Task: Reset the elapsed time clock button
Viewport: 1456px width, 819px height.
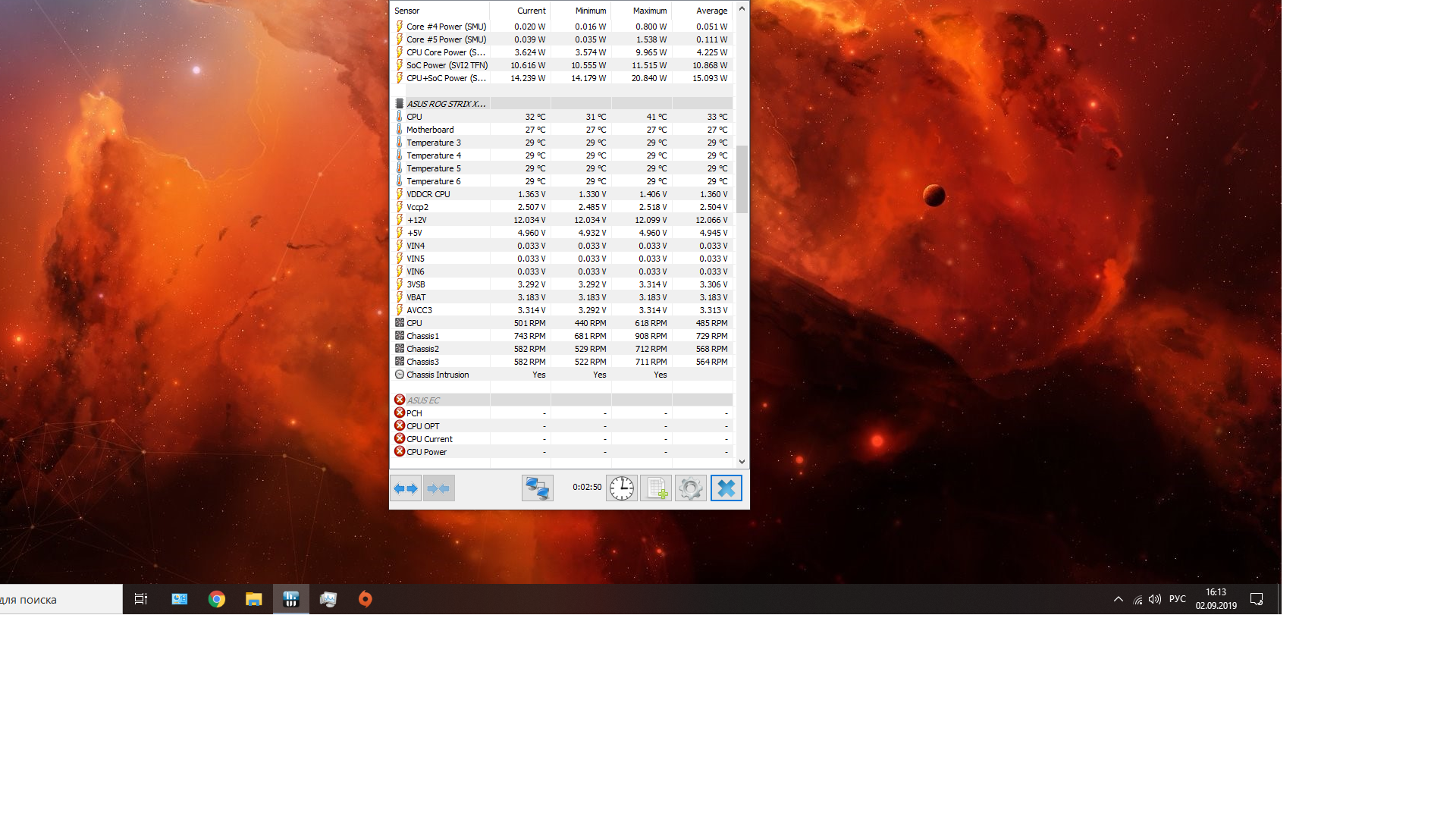Action: [621, 488]
